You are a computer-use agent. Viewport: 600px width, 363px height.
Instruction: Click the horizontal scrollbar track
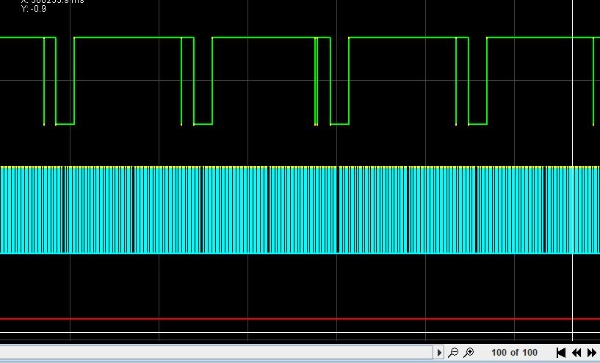pyautogui.click(x=217, y=352)
